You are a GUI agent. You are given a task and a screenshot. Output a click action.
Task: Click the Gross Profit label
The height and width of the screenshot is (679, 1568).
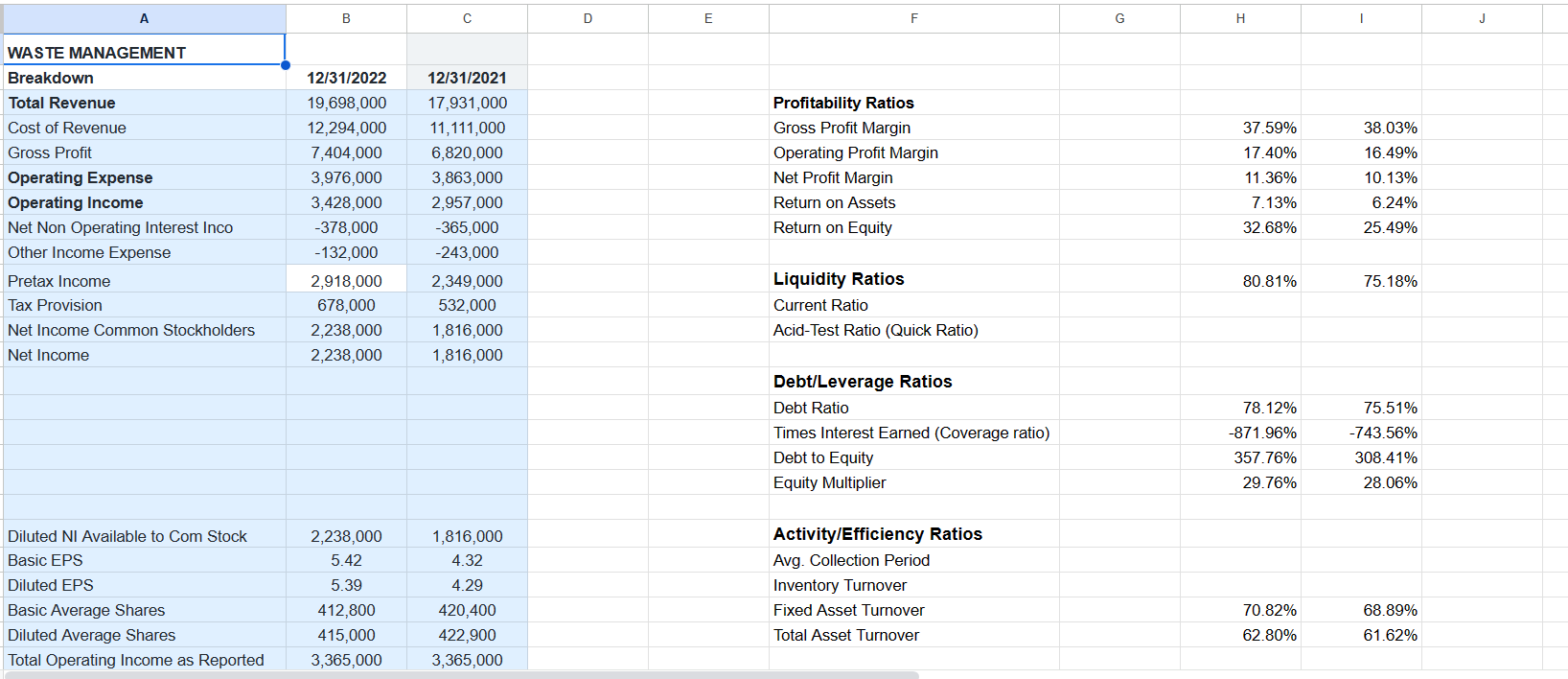(x=50, y=152)
